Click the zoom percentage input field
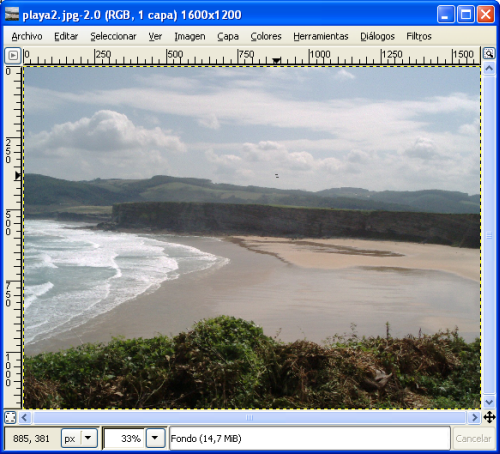This screenshot has width=500, height=454. click(124, 438)
